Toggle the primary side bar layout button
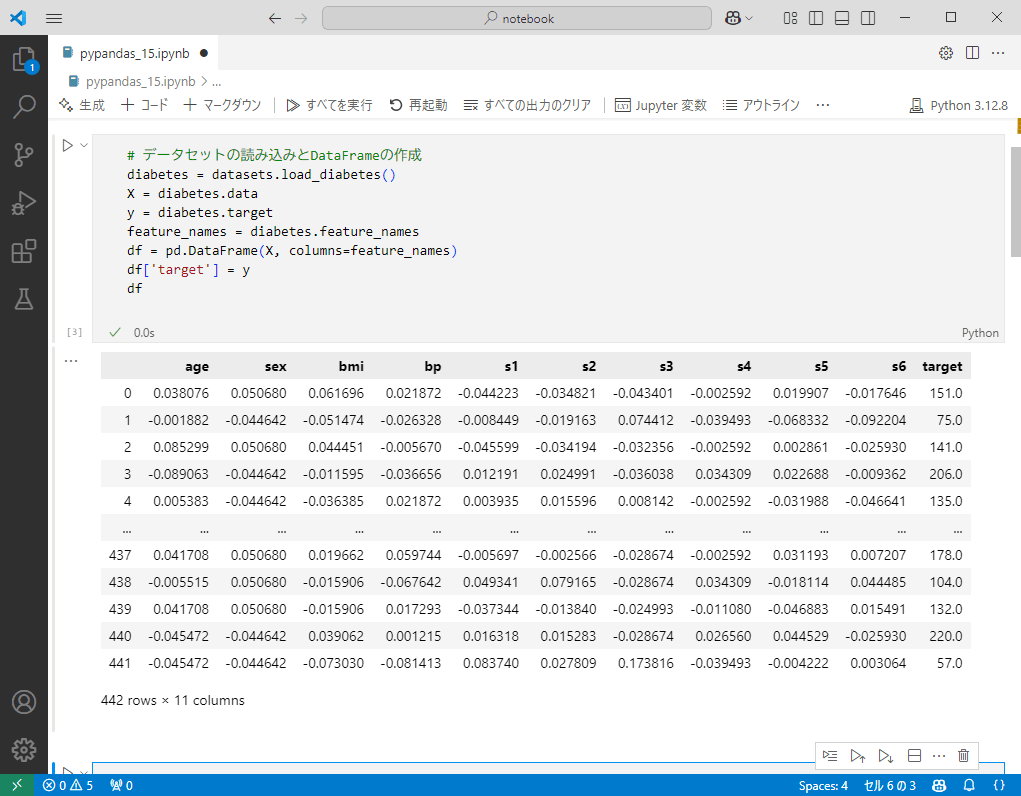1021x796 pixels. (816, 18)
